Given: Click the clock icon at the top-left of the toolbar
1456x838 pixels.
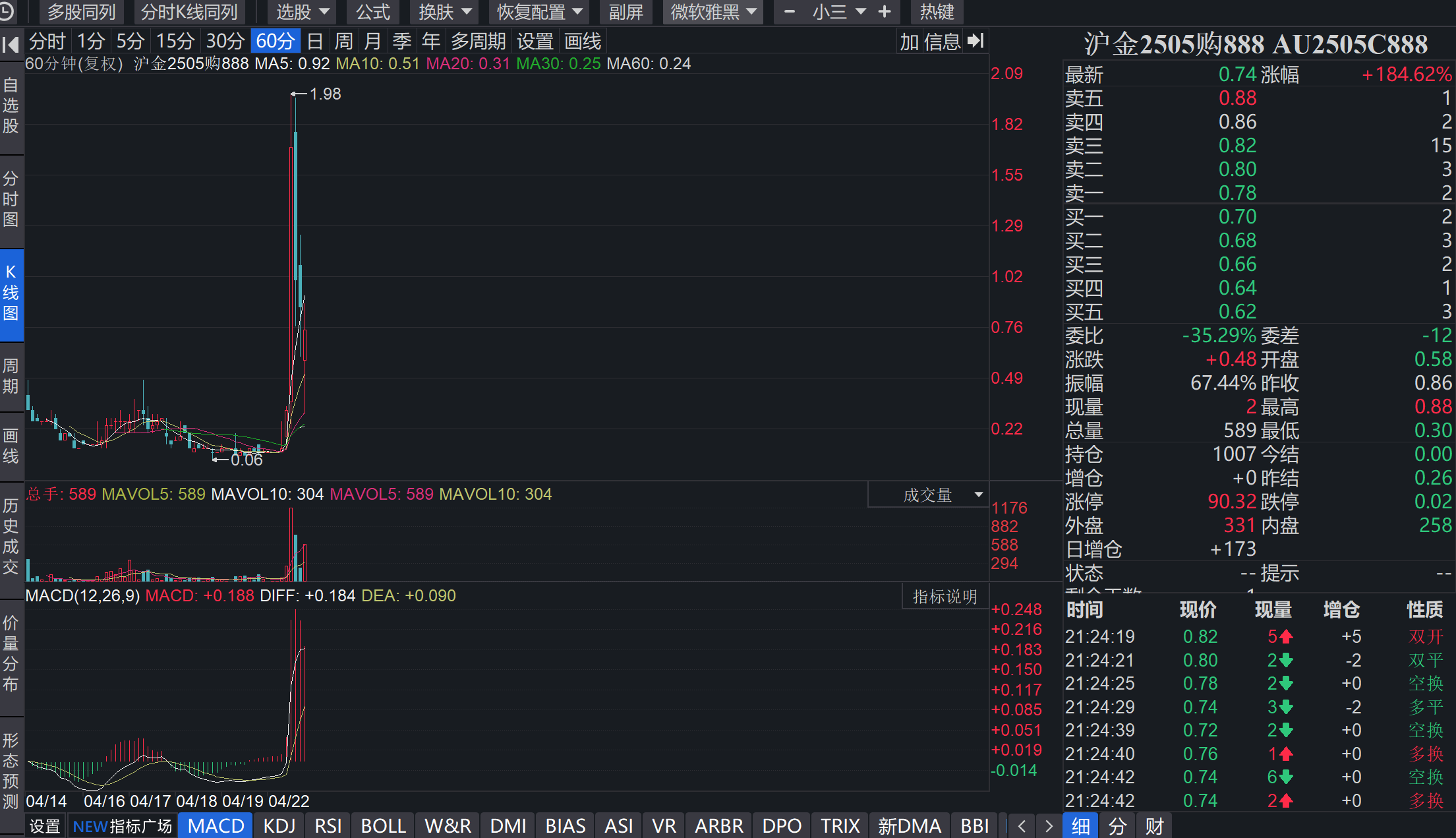Looking at the screenshot, I should tap(7, 11).
